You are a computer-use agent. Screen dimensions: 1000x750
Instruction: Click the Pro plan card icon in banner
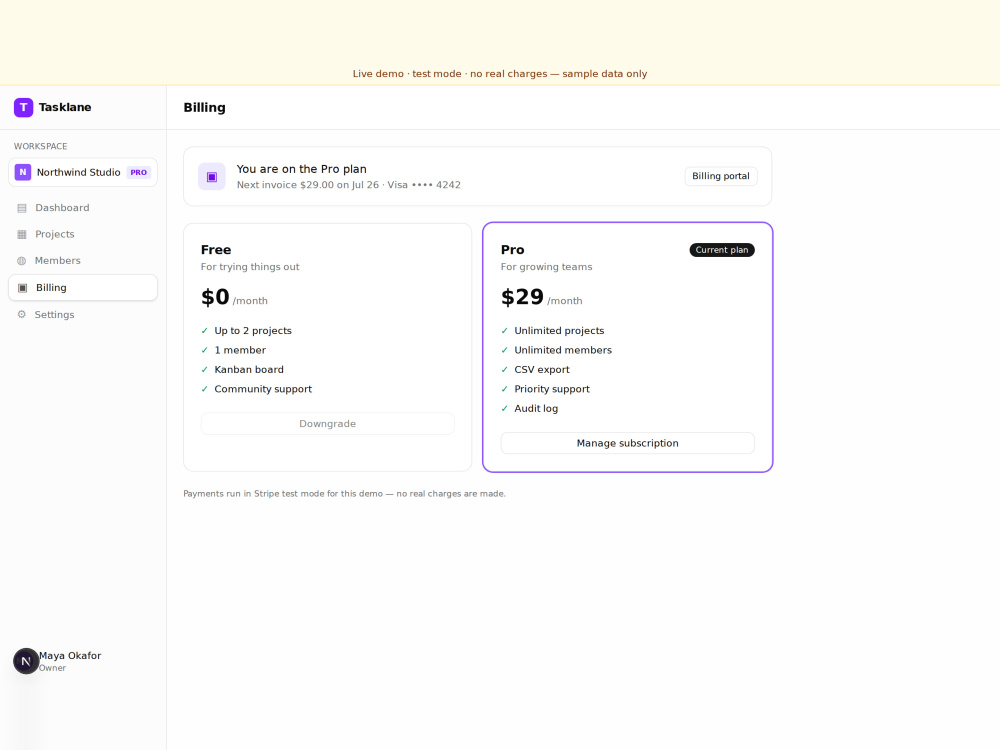tap(212, 177)
